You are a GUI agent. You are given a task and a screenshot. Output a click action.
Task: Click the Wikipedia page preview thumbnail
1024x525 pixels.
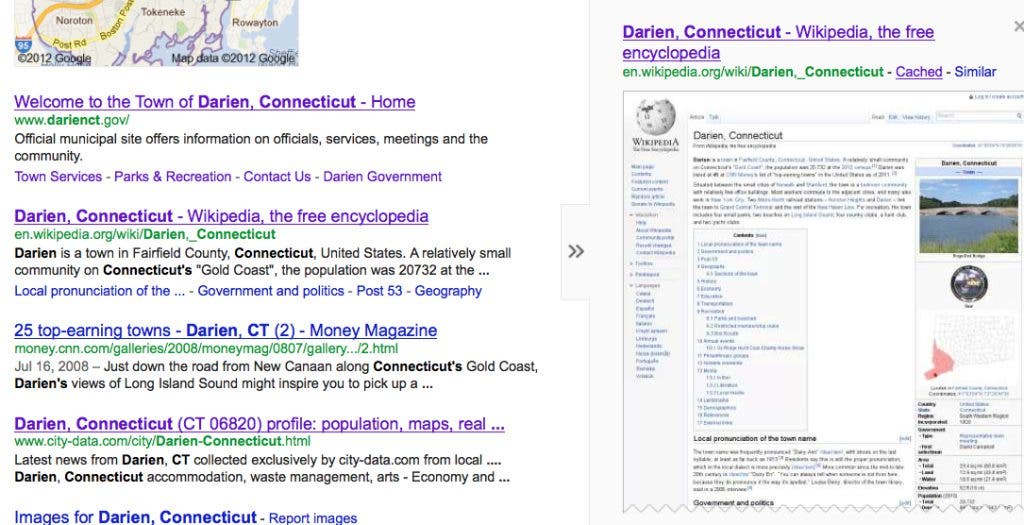pyautogui.click(x=824, y=300)
